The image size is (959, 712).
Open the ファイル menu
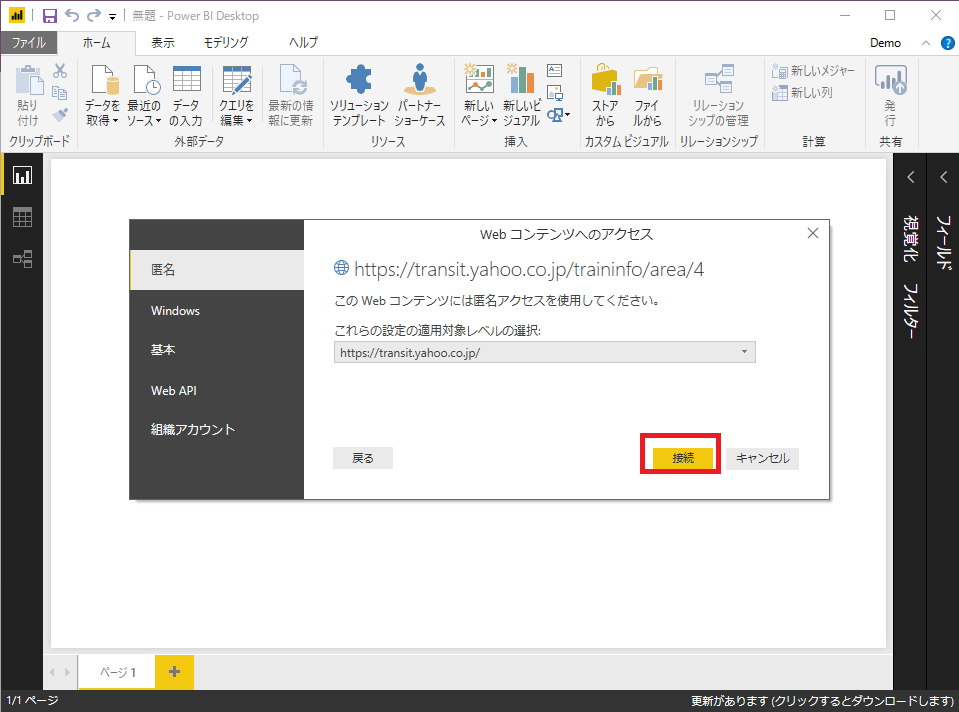click(x=29, y=43)
